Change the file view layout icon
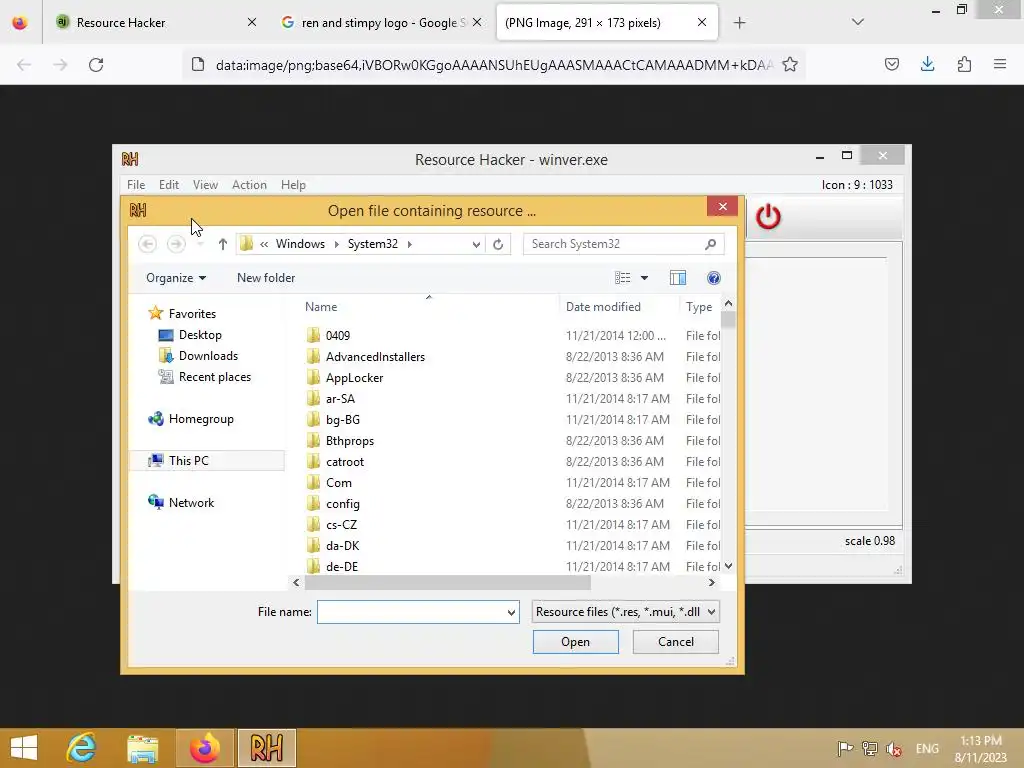 click(x=622, y=278)
